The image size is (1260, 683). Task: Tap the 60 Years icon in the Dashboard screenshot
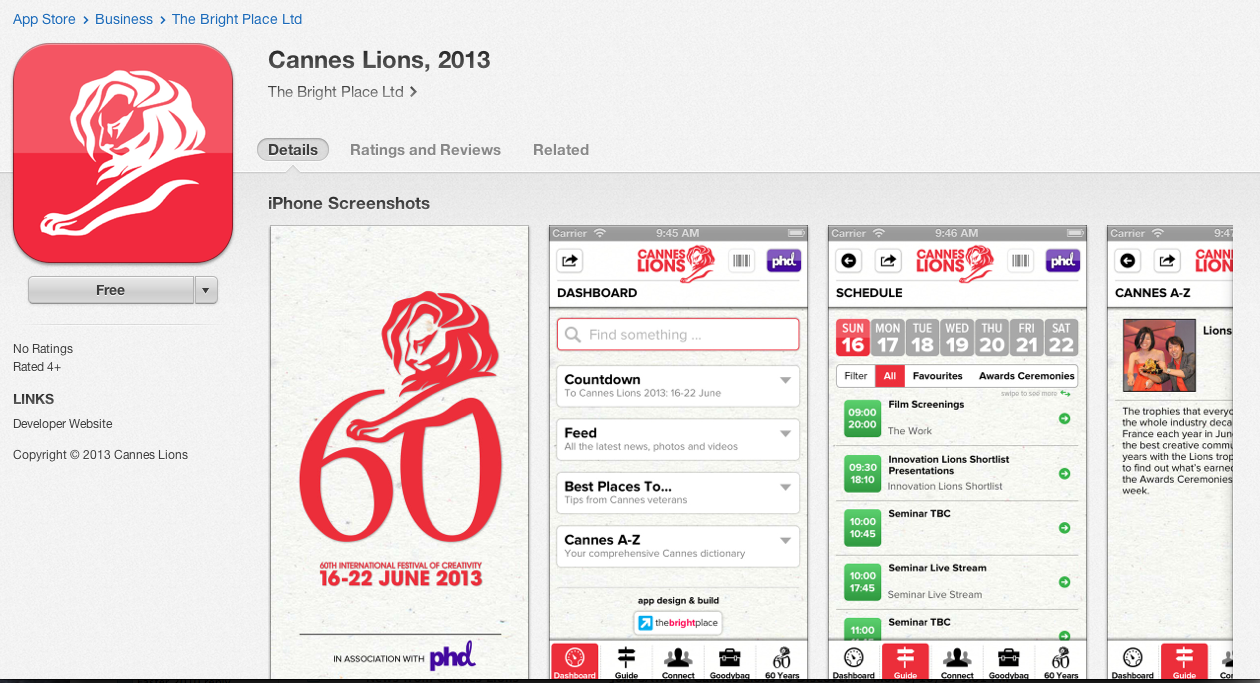point(782,661)
